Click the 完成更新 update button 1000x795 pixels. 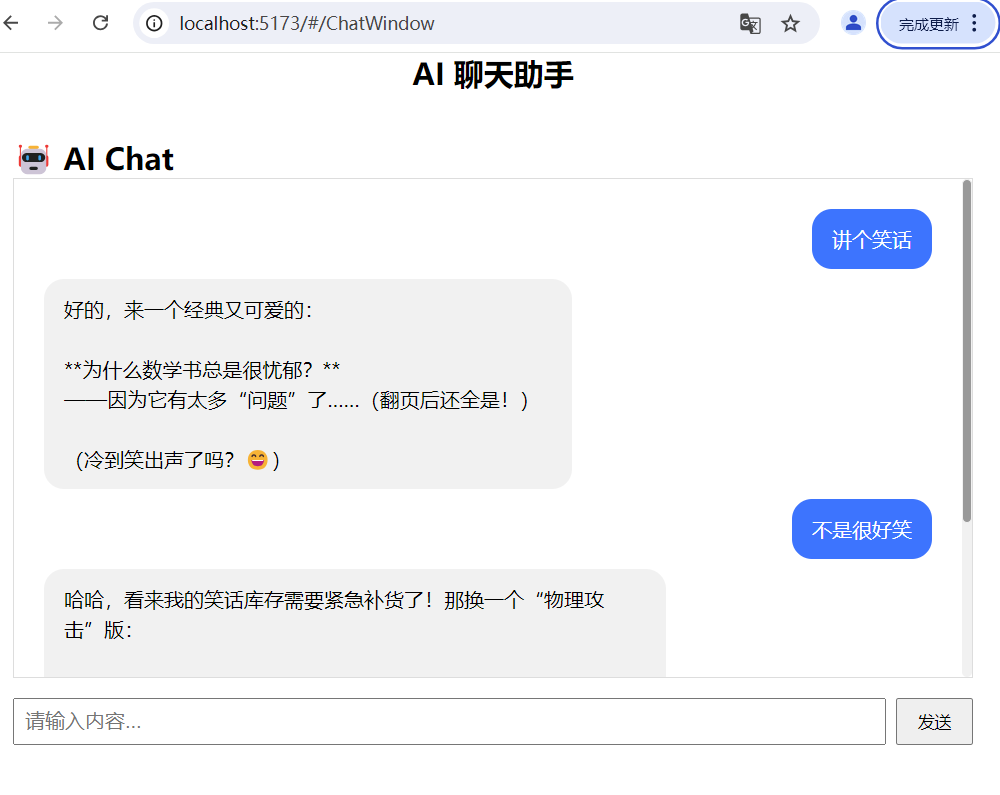click(928, 24)
